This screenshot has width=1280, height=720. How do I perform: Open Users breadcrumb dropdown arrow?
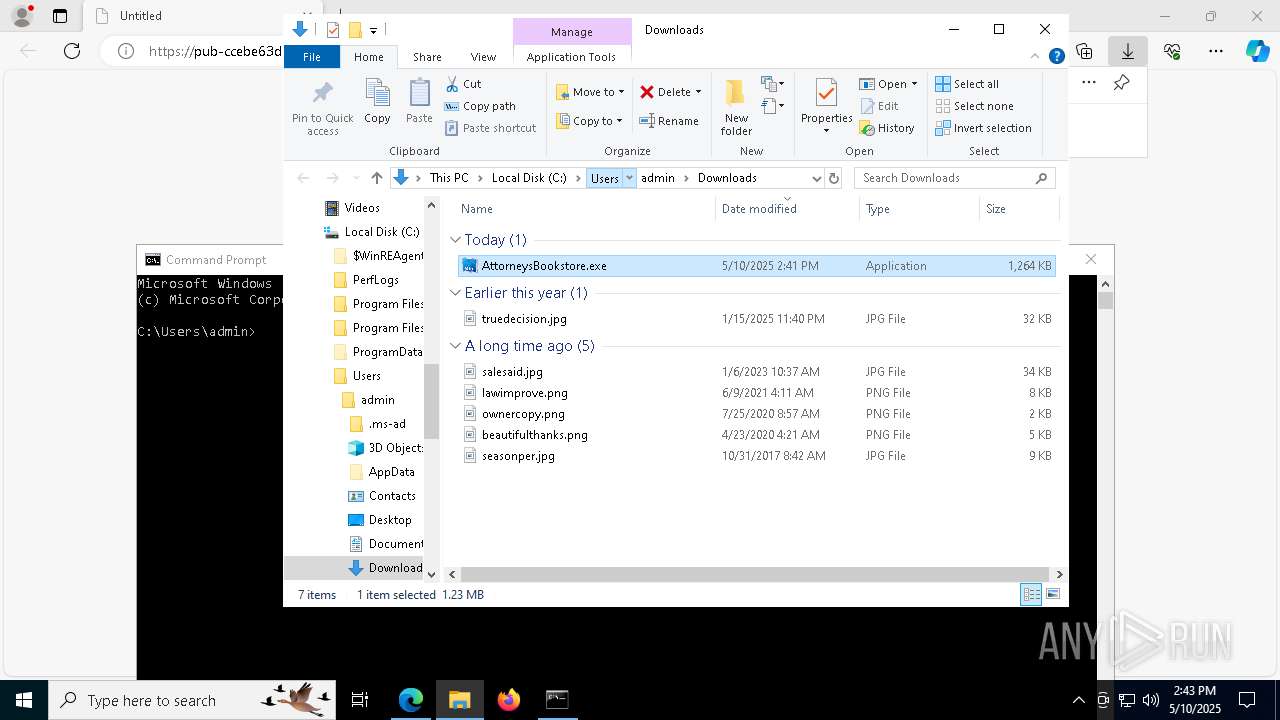(629, 178)
